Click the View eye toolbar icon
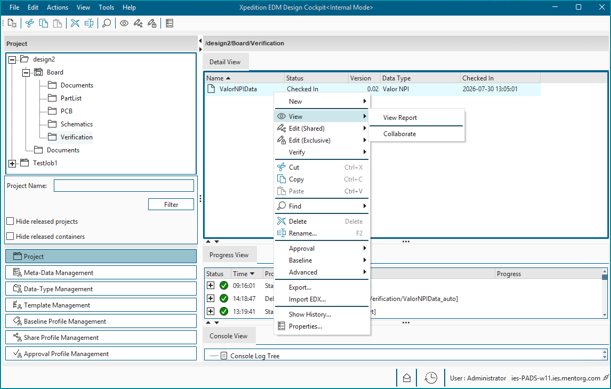611x389 pixels. point(124,23)
